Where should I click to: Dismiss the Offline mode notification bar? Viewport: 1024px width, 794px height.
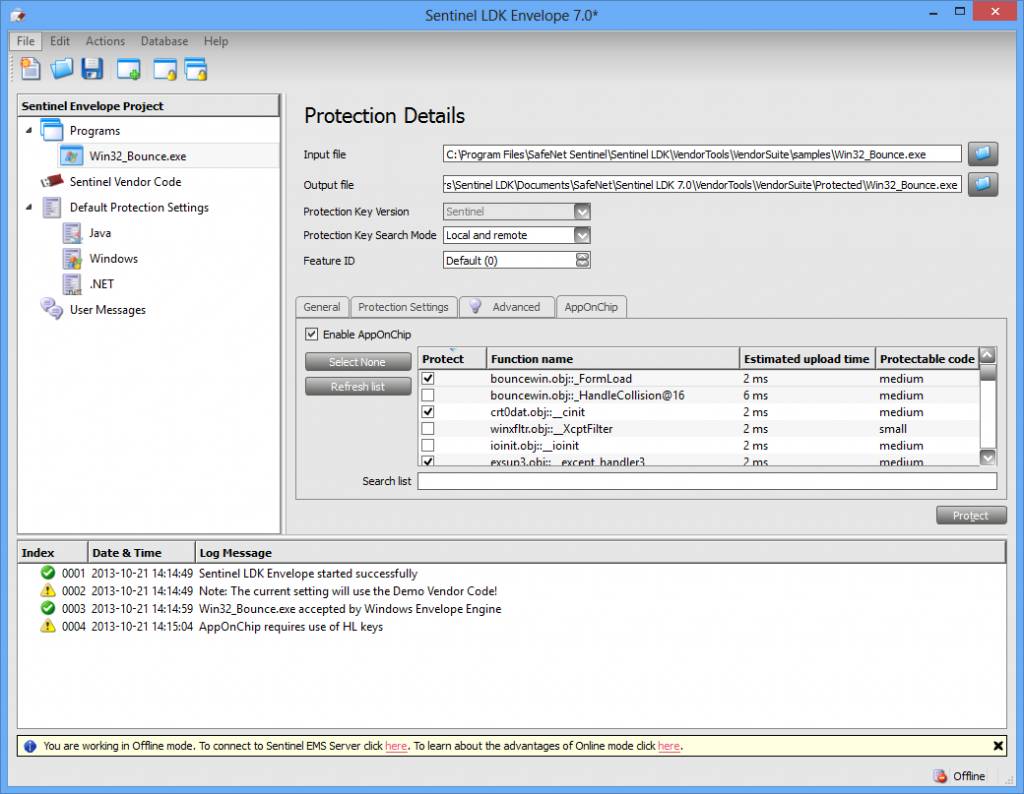998,746
